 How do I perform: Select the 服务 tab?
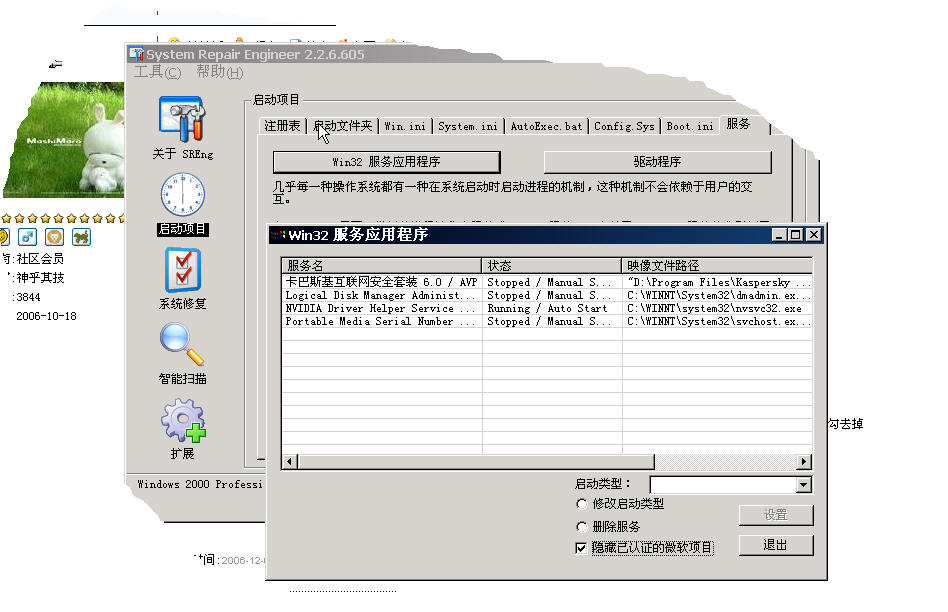click(x=738, y=124)
